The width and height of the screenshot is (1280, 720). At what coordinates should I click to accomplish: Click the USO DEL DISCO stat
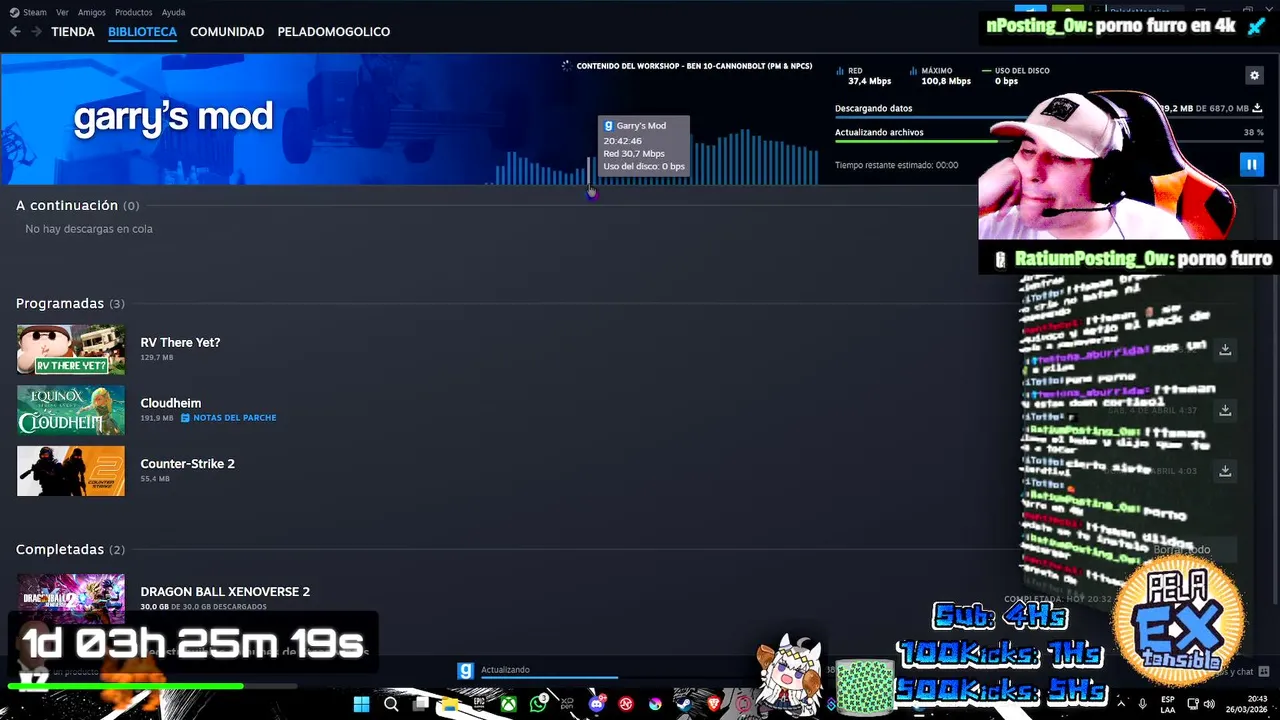(x=1015, y=76)
